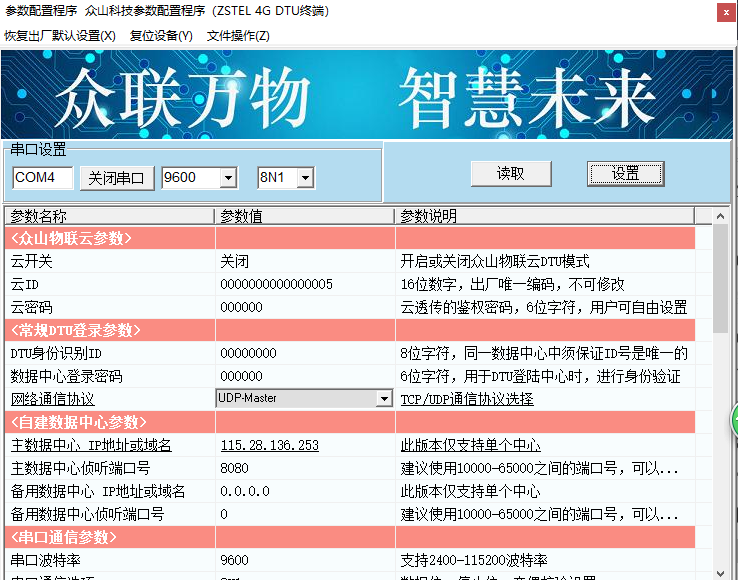Click the value 00000000
Image resolution: width=738 pixels, height=580 pixels.
coord(248,353)
